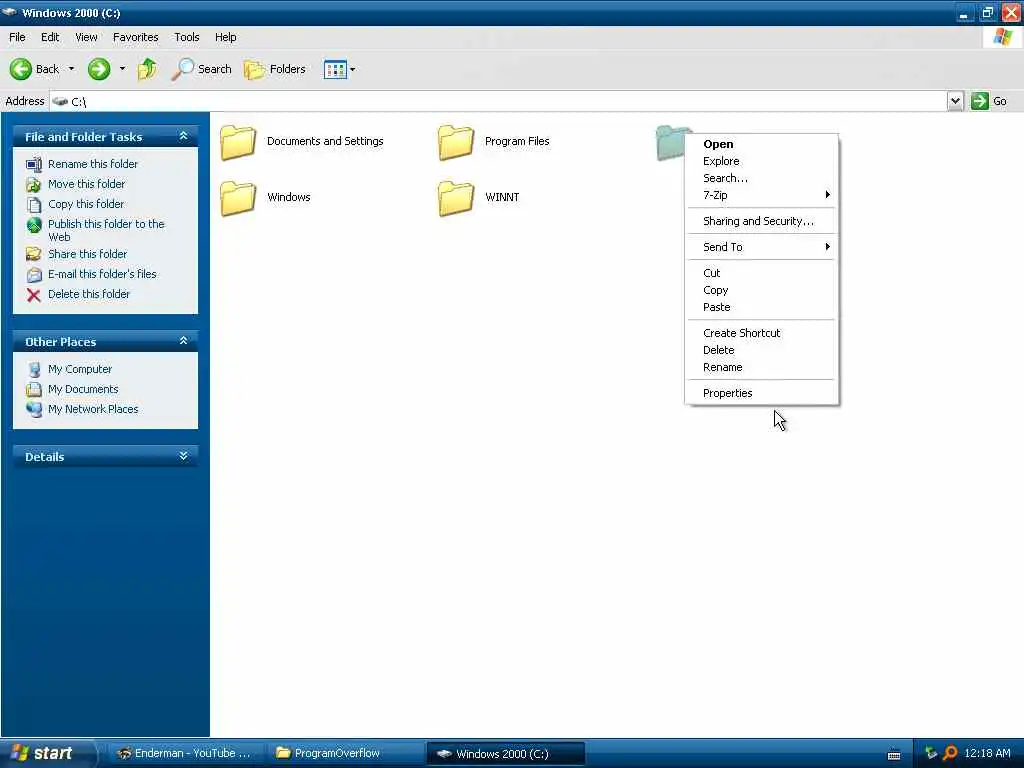This screenshot has width=1024, height=768.
Task: Choose Paste in the context menu
Action: click(761, 307)
